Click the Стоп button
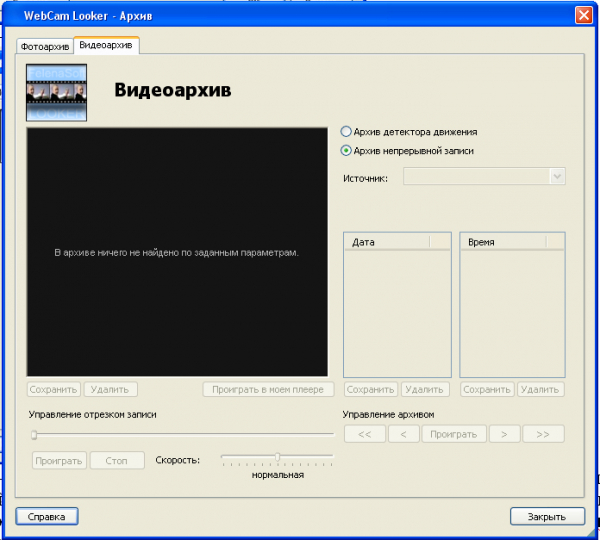Image resolution: width=600 pixels, height=540 pixels. click(117, 460)
